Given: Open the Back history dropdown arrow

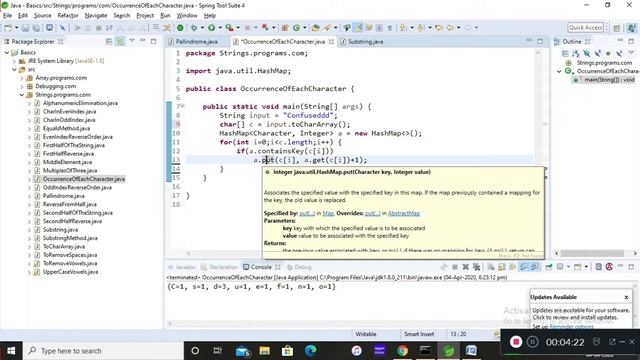Looking at the screenshot, I should coord(459,27).
